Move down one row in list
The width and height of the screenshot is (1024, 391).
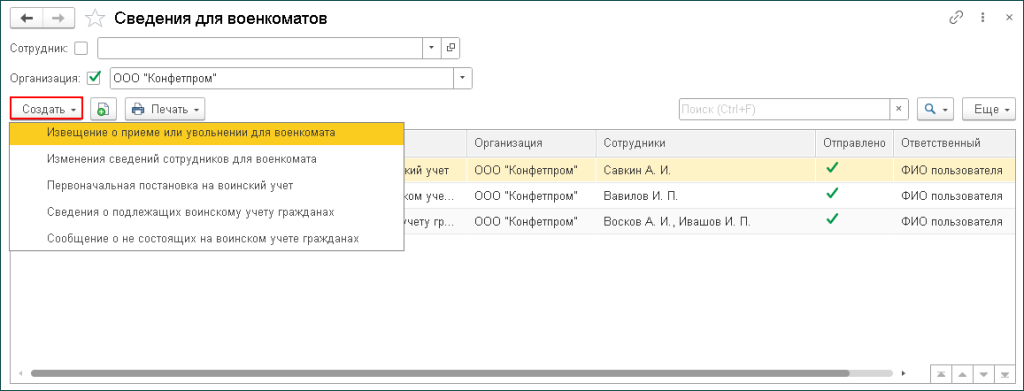pos(984,375)
